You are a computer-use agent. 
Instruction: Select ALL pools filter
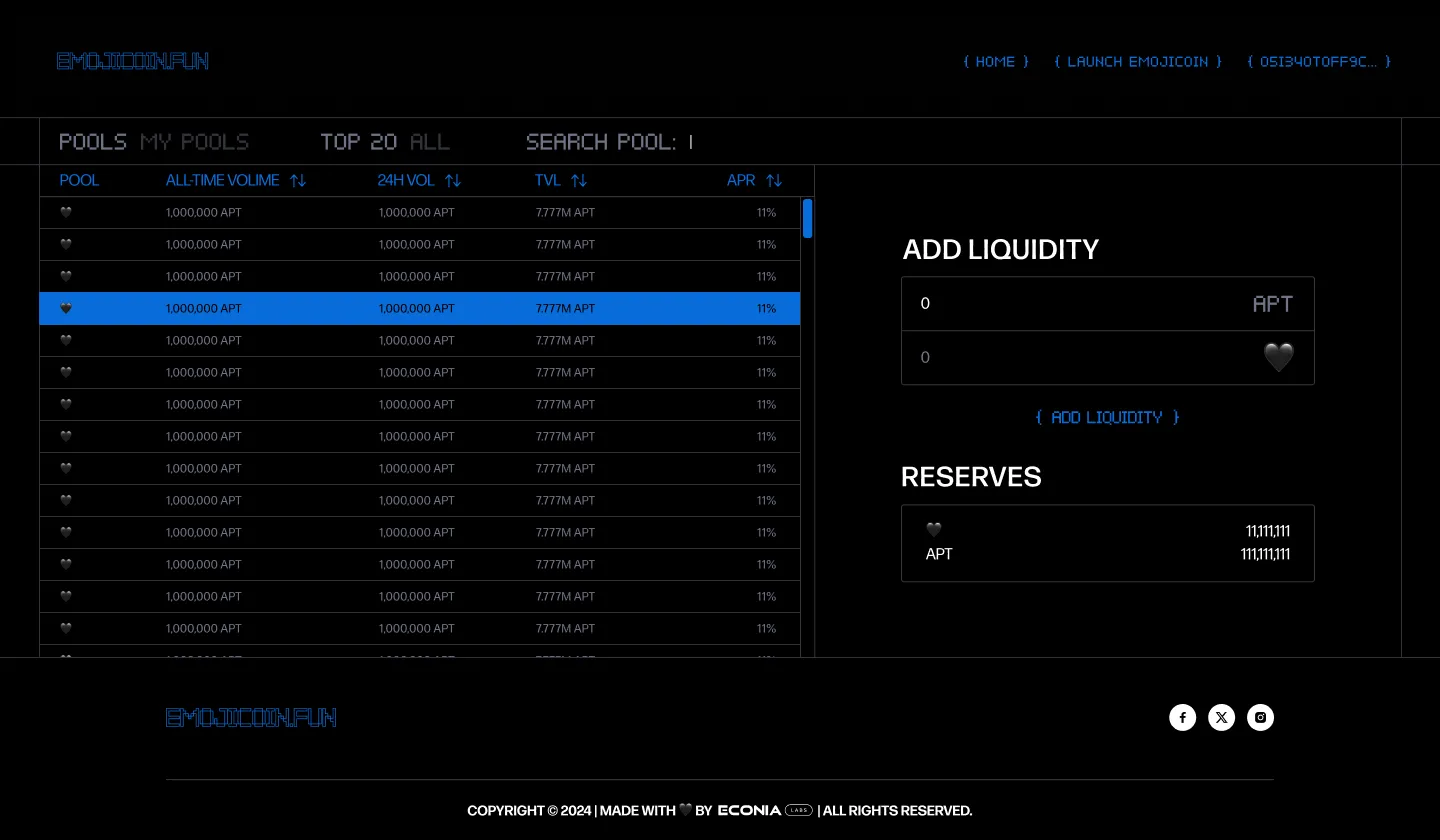[430, 142]
